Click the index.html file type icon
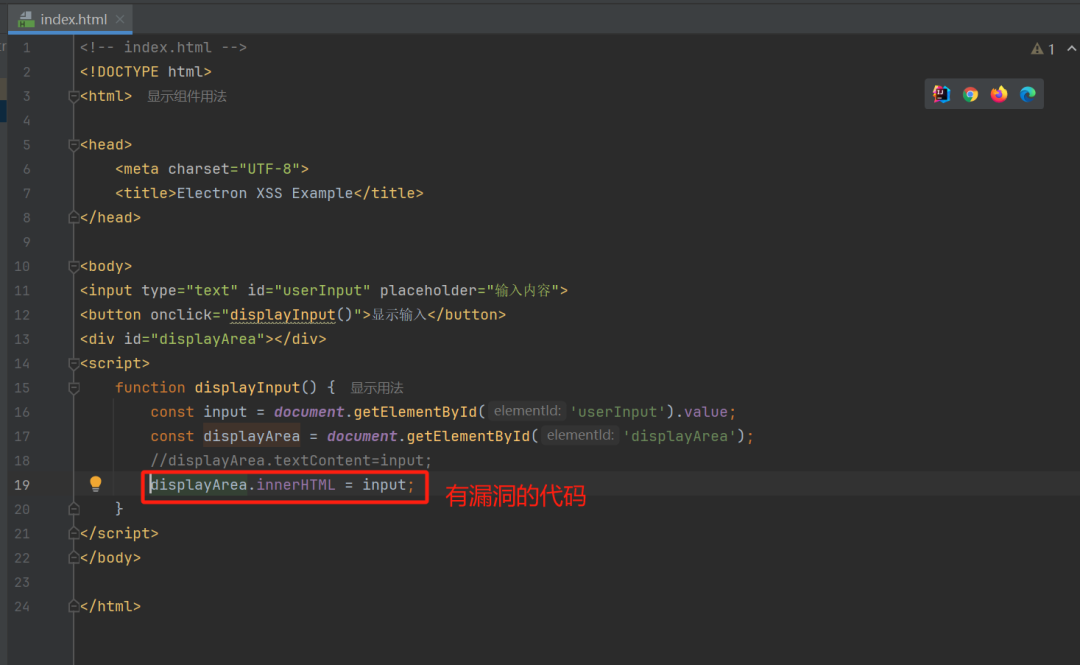Image resolution: width=1080 pixels, height=665 pixels. [x=26, y=19]
